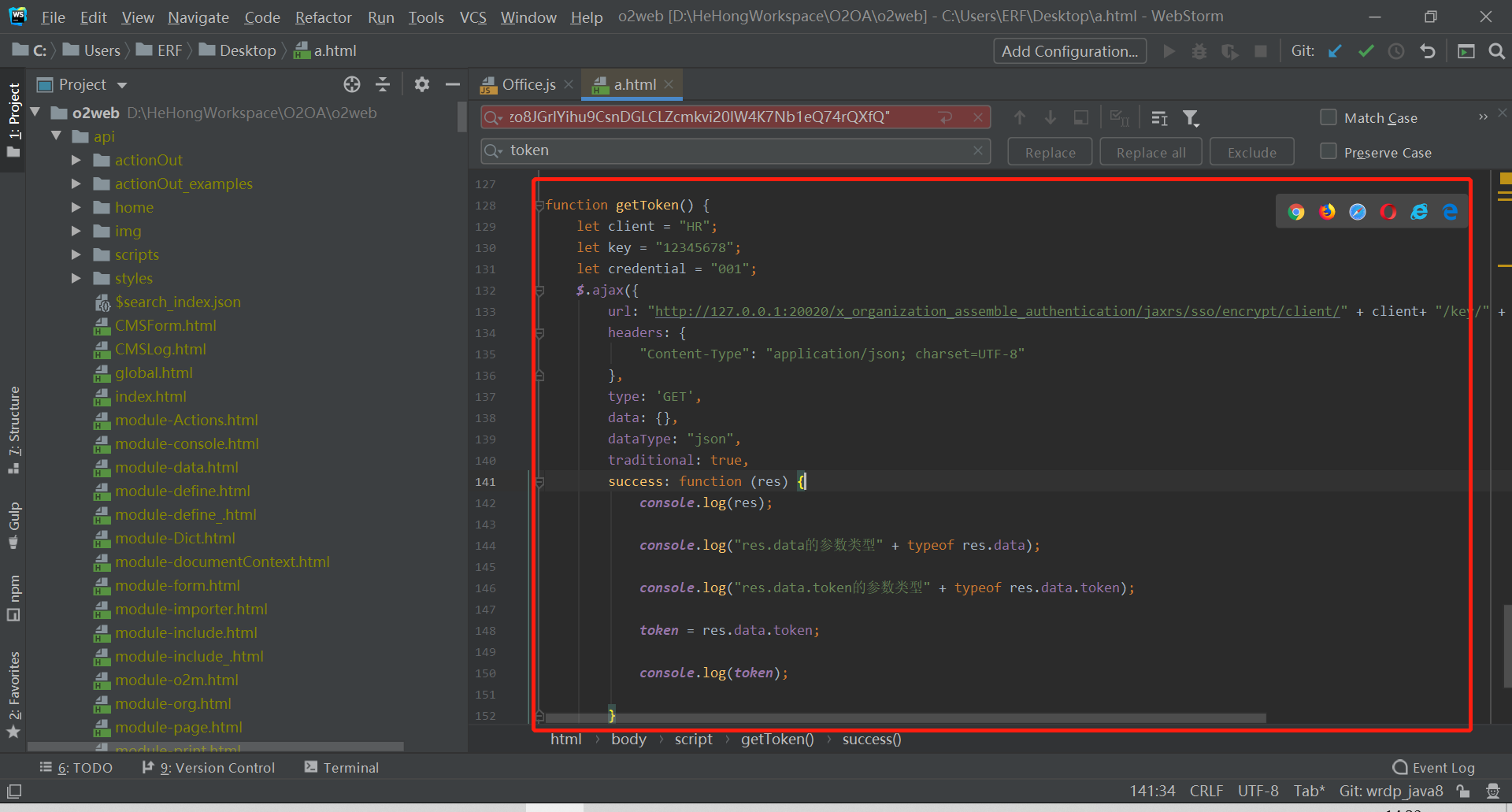Enable the Match Case checkbox
The image size is (1512, 812).
coord(1329,117)
